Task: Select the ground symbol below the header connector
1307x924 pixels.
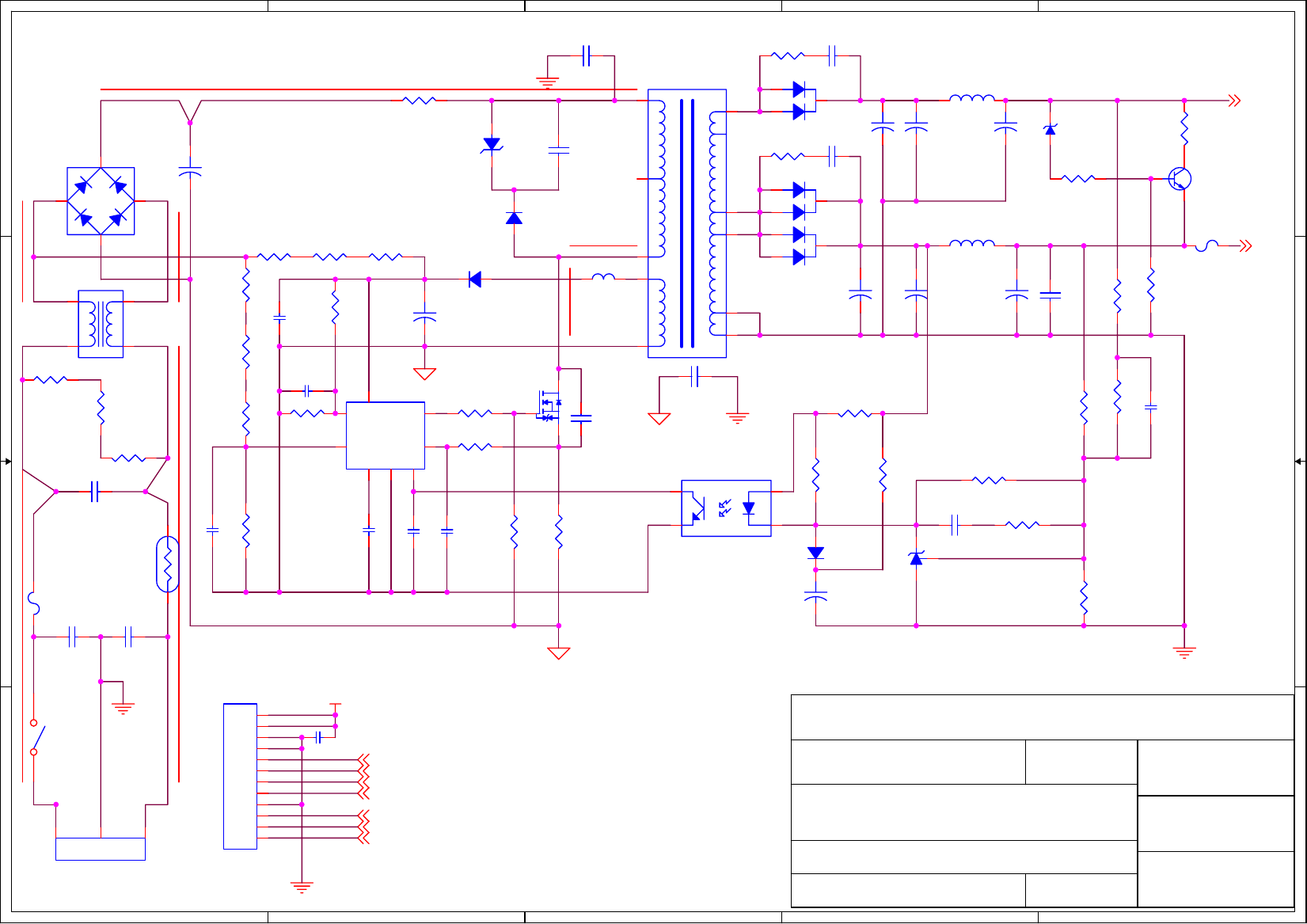Action: 302,887
